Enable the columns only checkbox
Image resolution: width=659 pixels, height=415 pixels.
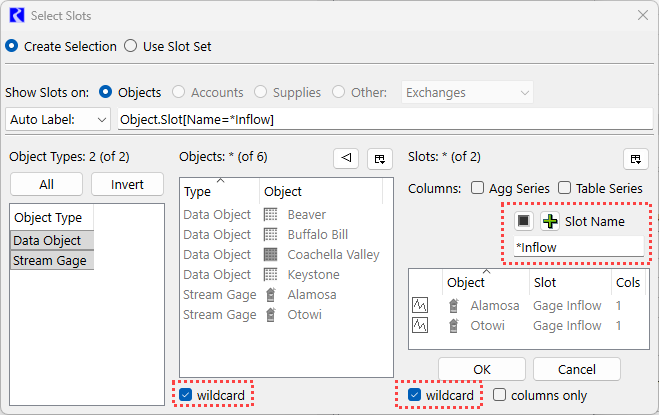pyautogui.click(x=500, y=395)
